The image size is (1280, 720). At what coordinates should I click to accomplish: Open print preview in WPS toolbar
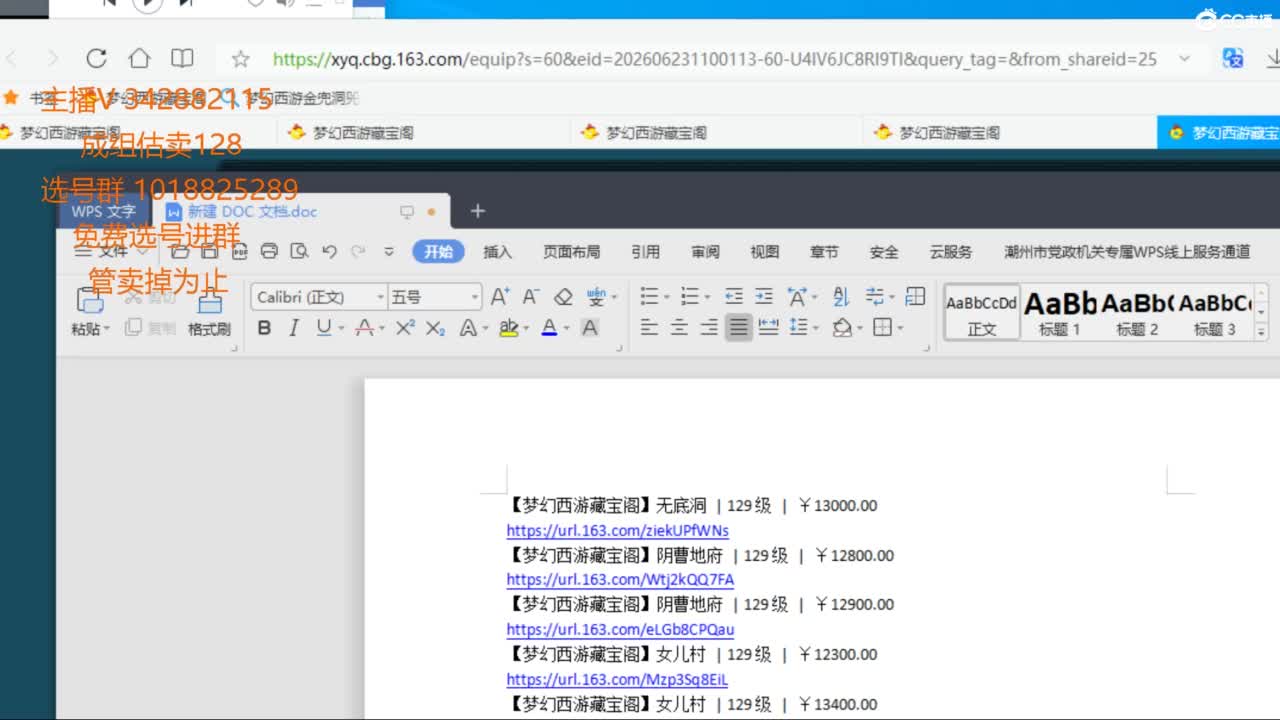pyautogui.click(x=299, y=251)
